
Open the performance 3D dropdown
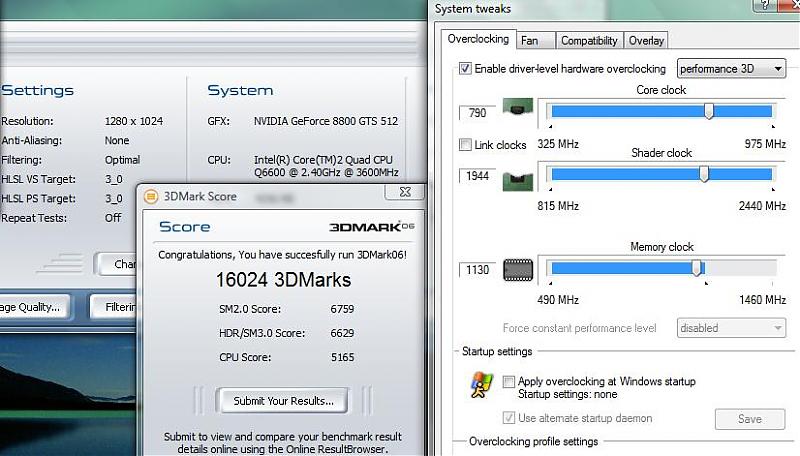tap(731, 68)
